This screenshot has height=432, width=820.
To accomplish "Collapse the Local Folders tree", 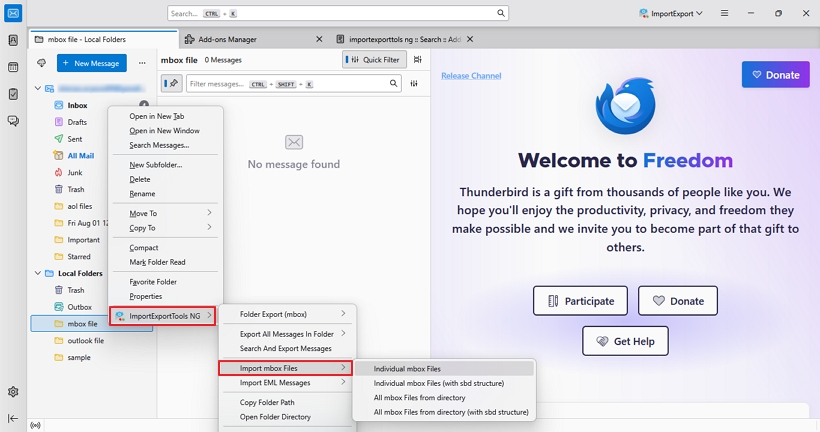I will coord(38,273).
